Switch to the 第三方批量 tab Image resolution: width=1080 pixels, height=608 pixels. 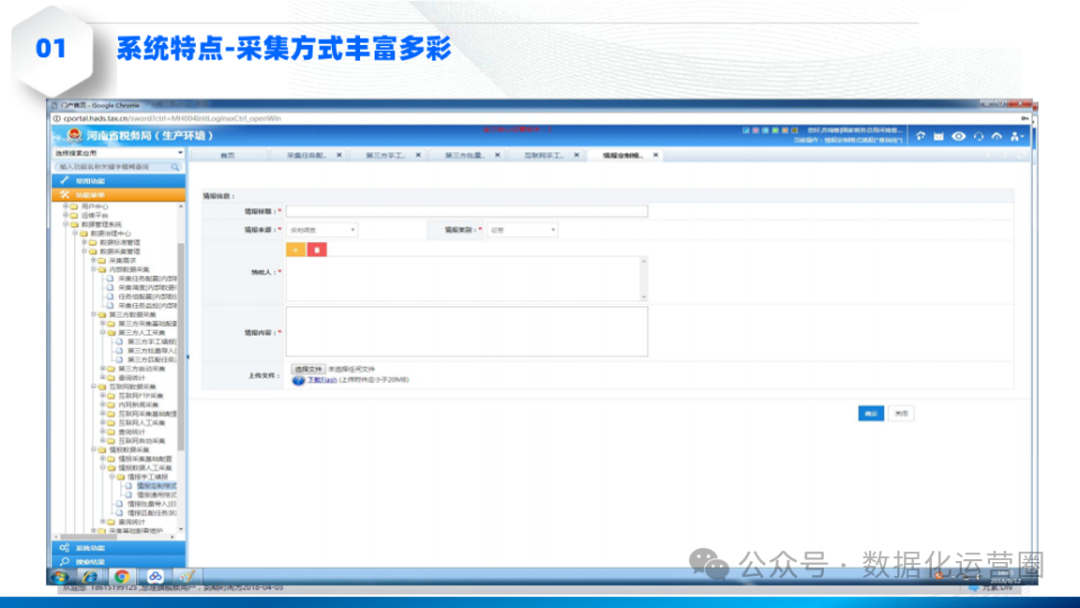tap(465, 156)
